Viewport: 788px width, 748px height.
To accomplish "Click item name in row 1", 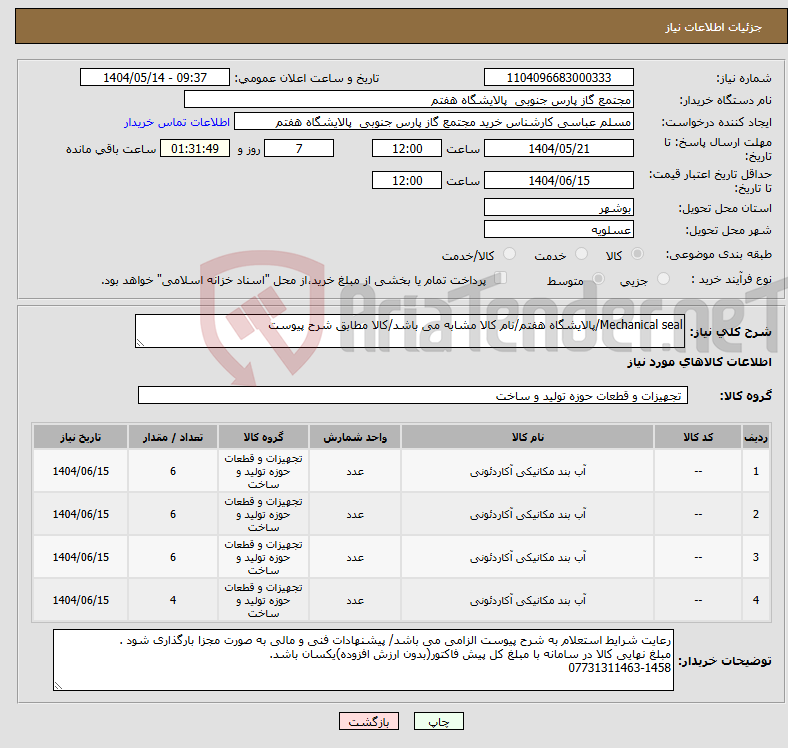I will coord(527,471).
